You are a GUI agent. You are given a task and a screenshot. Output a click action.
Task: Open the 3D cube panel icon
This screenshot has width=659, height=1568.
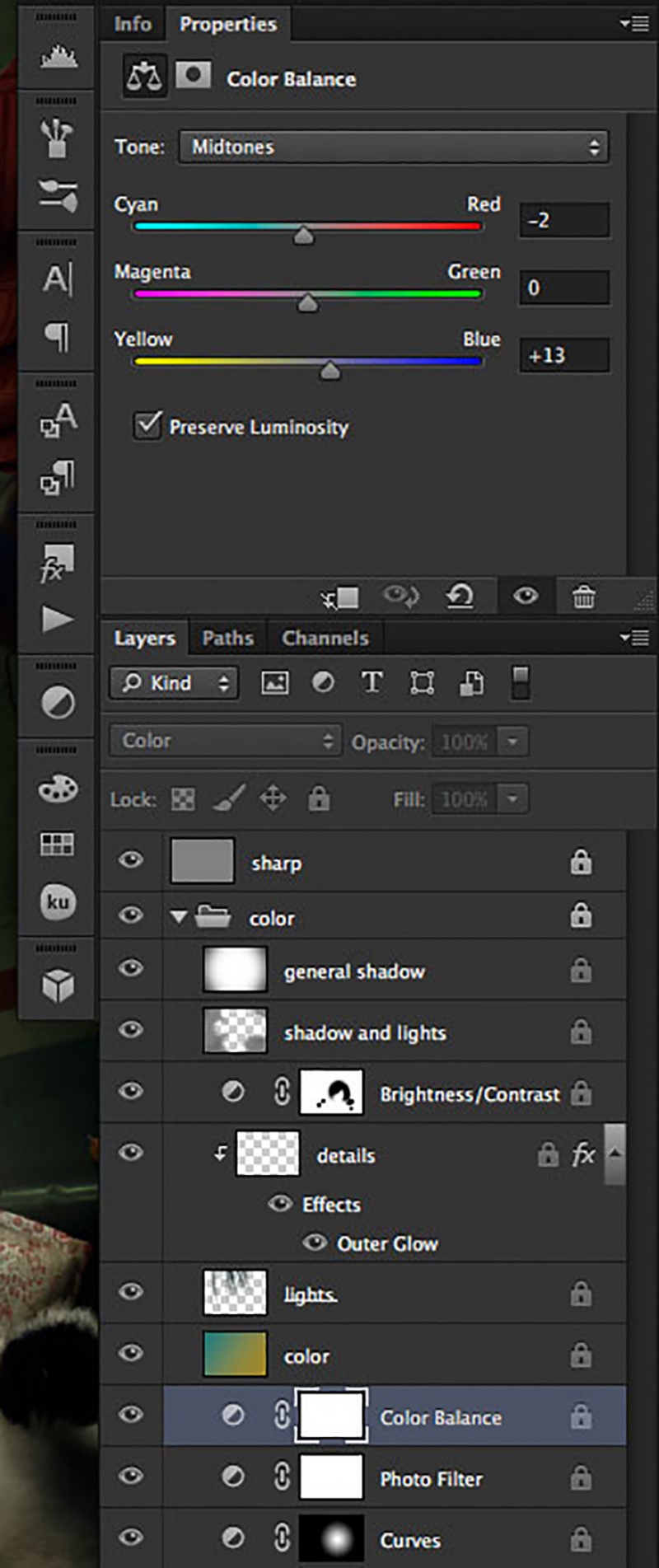tap(57, 984)
